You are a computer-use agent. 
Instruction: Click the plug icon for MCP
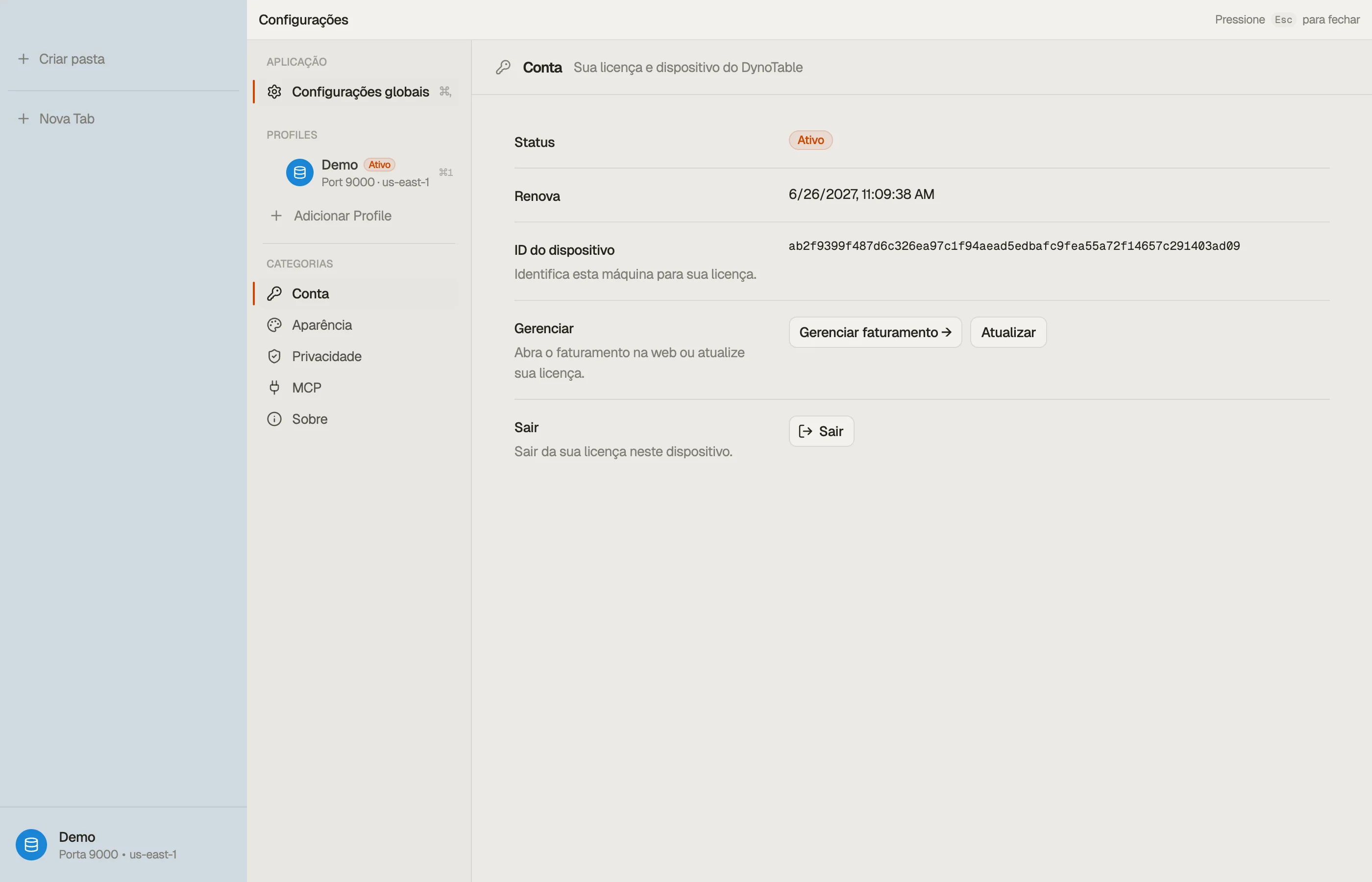(x=274, y=388)
